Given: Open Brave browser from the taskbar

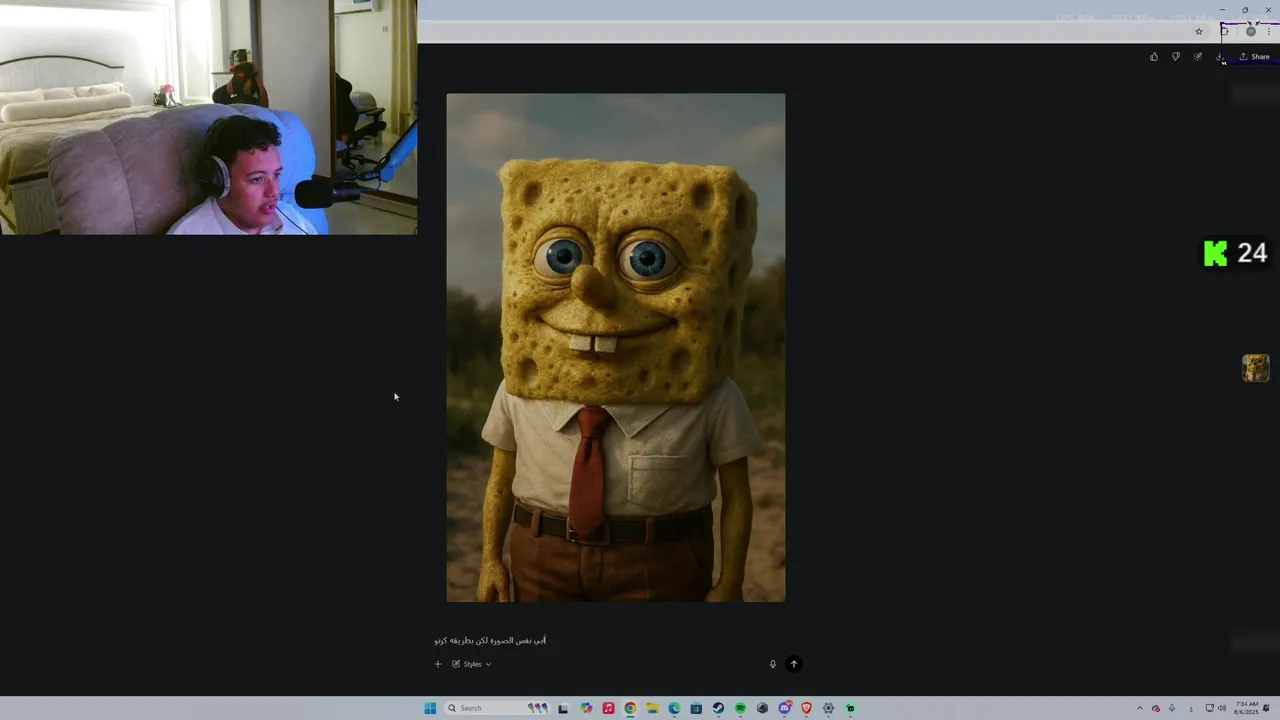Looking at the screenshot, I should pos(806,708).
